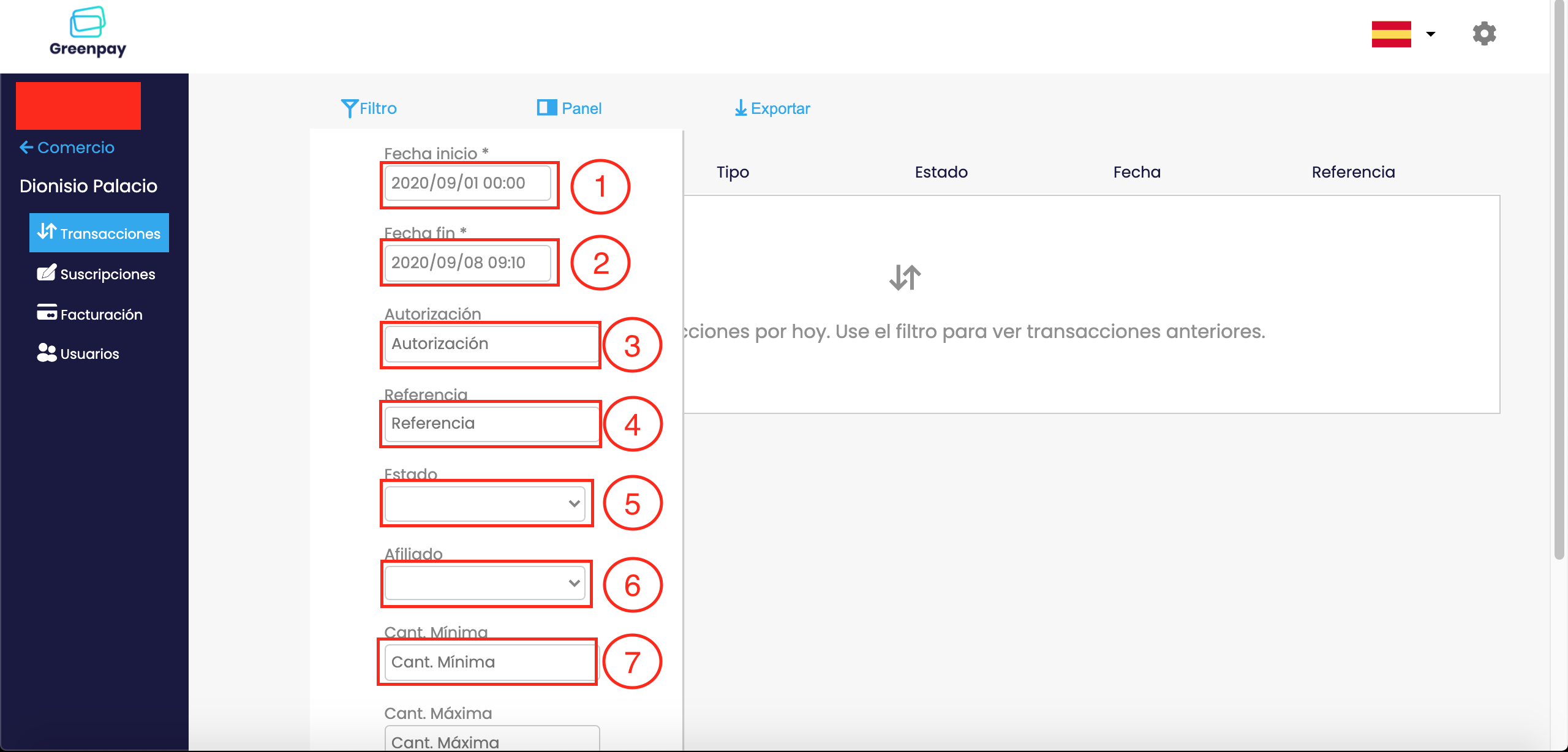Click the Exportar download arrow icon
The height and width of the screenshot is (752, 1568).
point(741,108)
